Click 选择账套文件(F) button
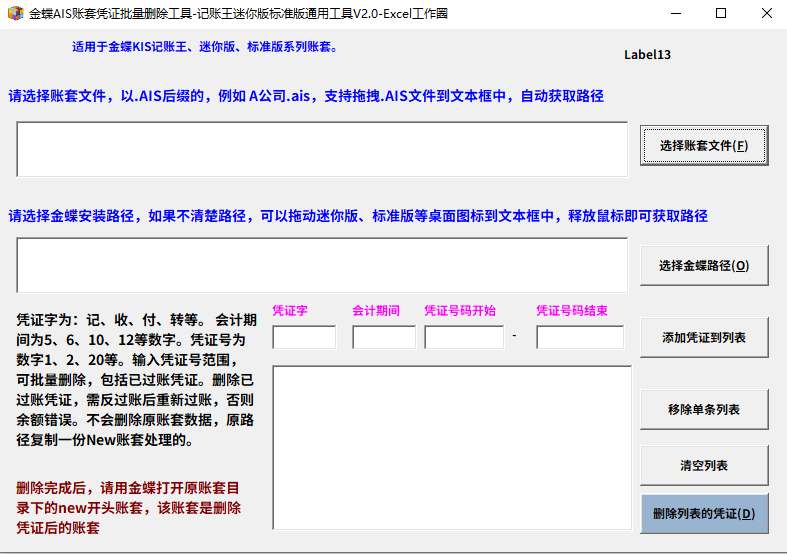Image resolution: width=787 pixels, height=554 pixels. pyautogui.click(x=704, y=146)
